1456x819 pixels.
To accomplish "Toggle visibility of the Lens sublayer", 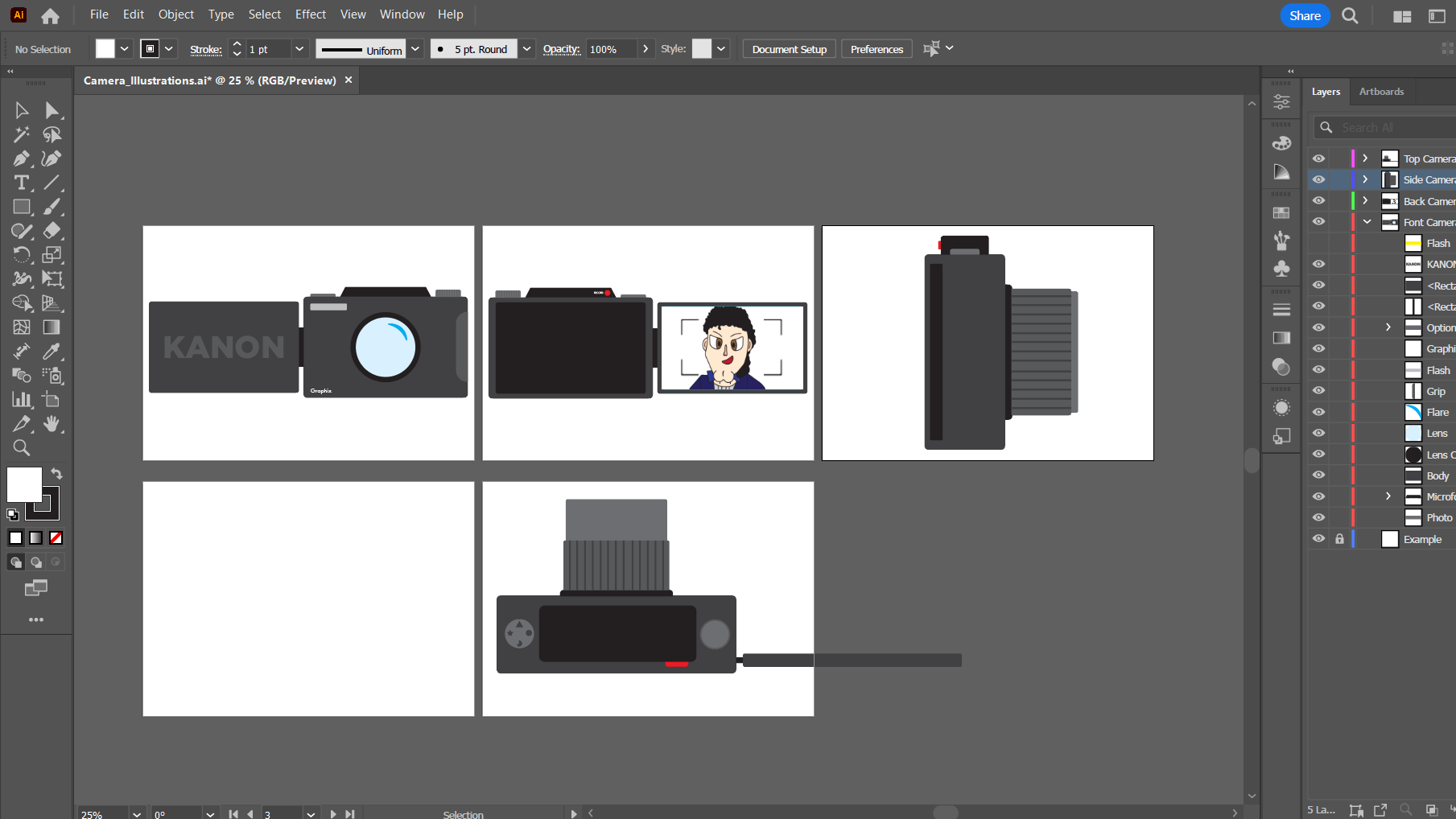I will [x=1318, y=433].
